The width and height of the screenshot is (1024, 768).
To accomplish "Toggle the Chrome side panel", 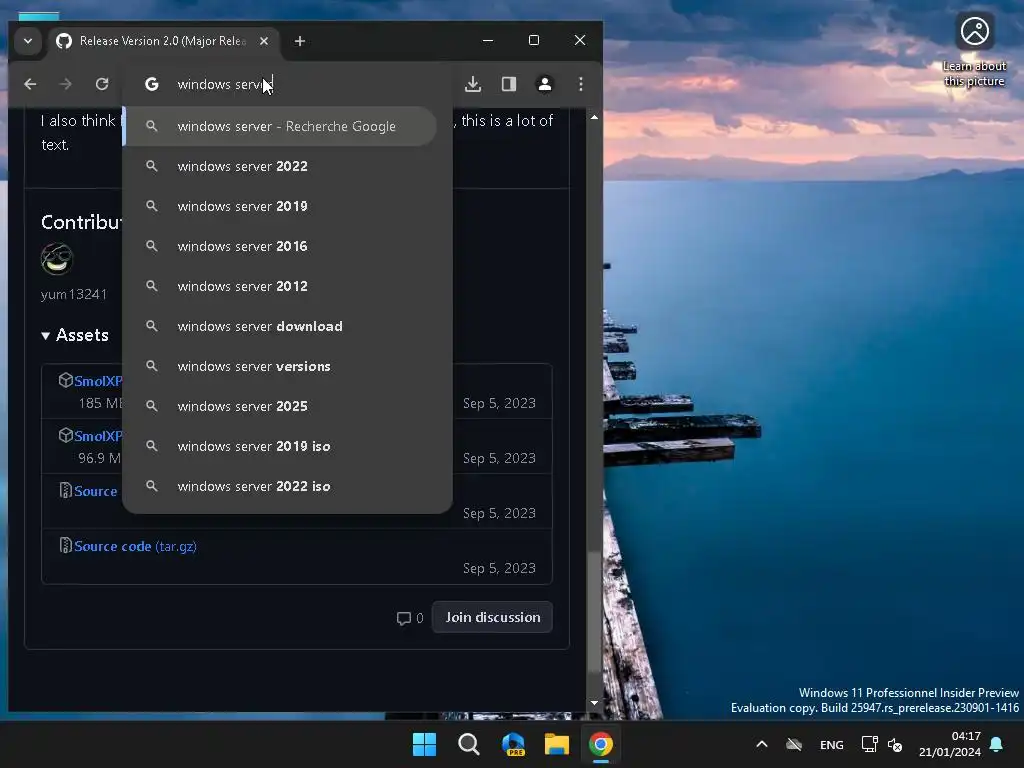I will tap(509, 84).
